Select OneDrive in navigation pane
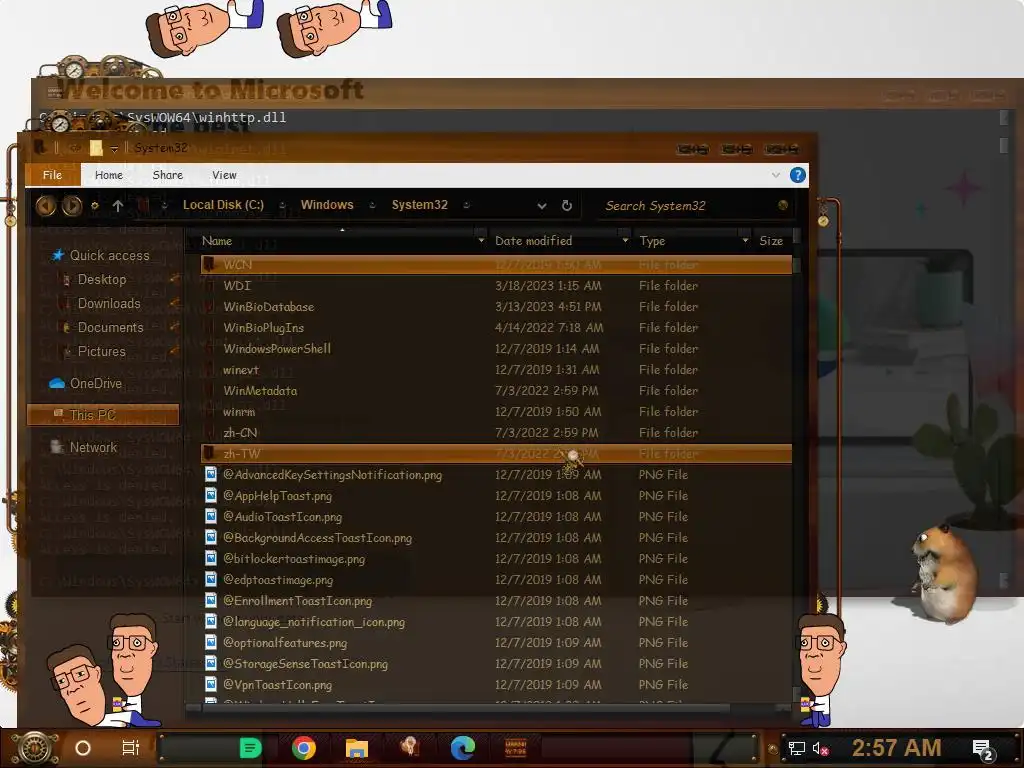The height and width of the screenshot is (768, 1024). click(95, 383)
